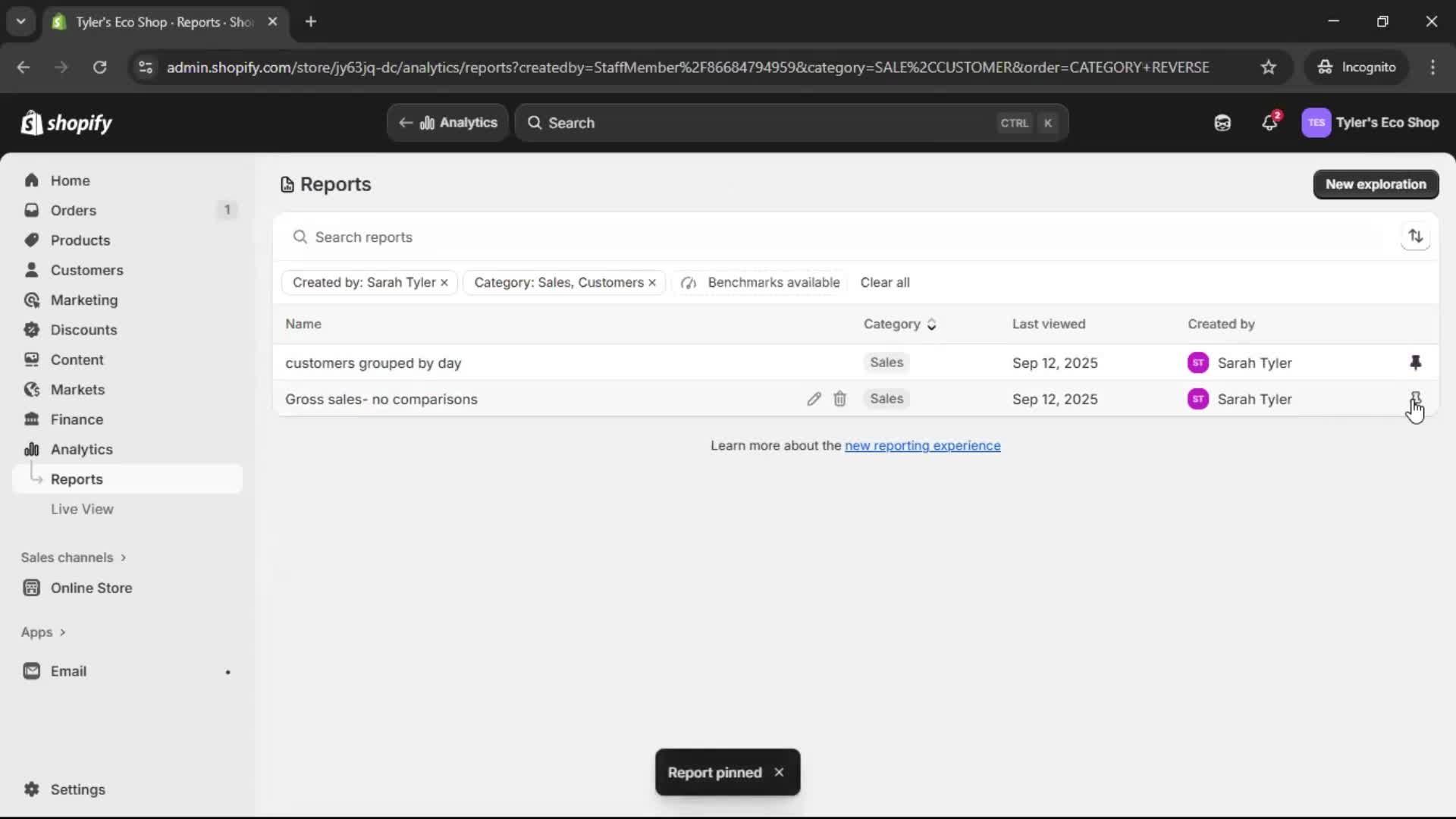Delete Gross sales report via trash icon

[839, 398]
